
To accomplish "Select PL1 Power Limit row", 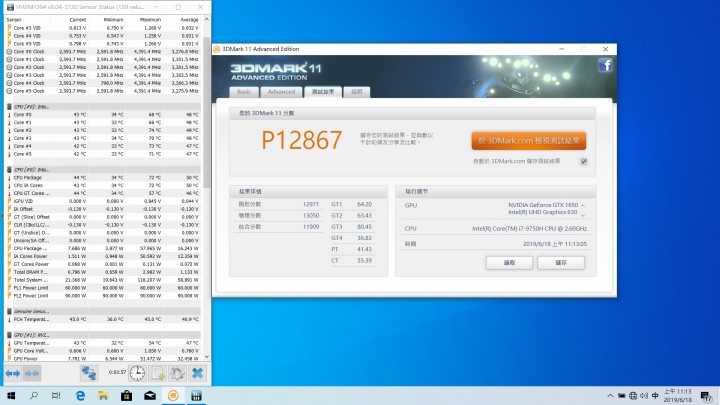I will (x=103, y=287).
